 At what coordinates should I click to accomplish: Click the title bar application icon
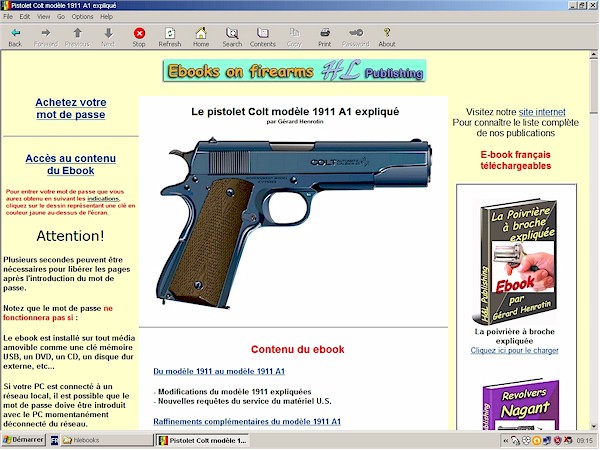[5, 5]
